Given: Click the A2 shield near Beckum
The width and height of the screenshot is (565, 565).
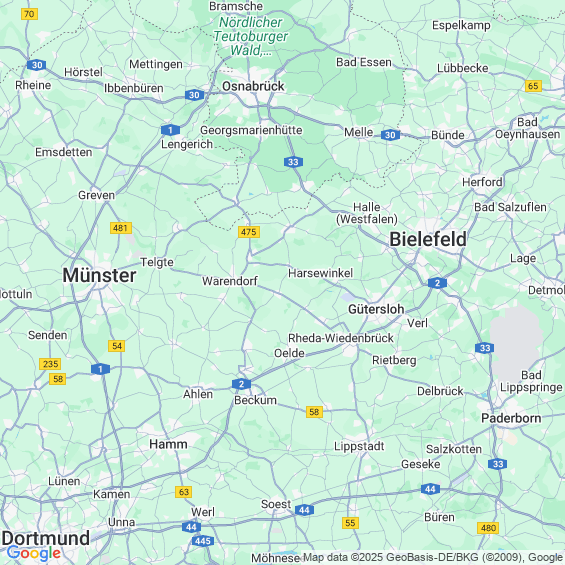Looking at the screenshot, I should [x=241, y=384].
